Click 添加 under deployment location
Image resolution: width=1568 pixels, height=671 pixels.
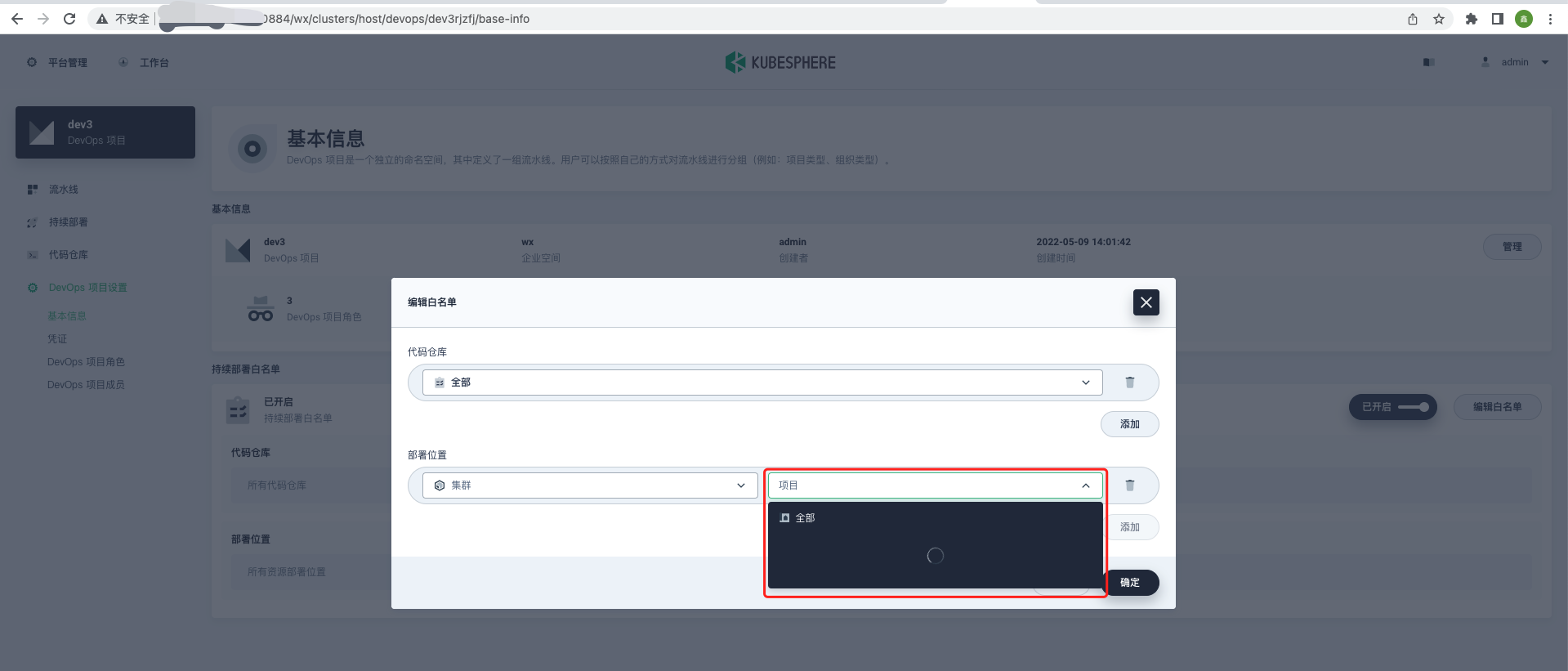[1130, 527]
